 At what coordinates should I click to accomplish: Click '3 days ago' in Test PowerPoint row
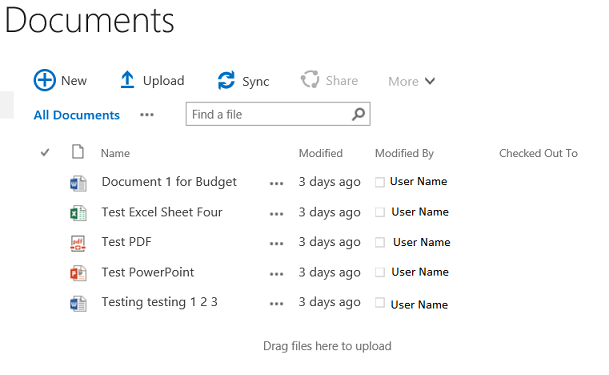(329, 273)
